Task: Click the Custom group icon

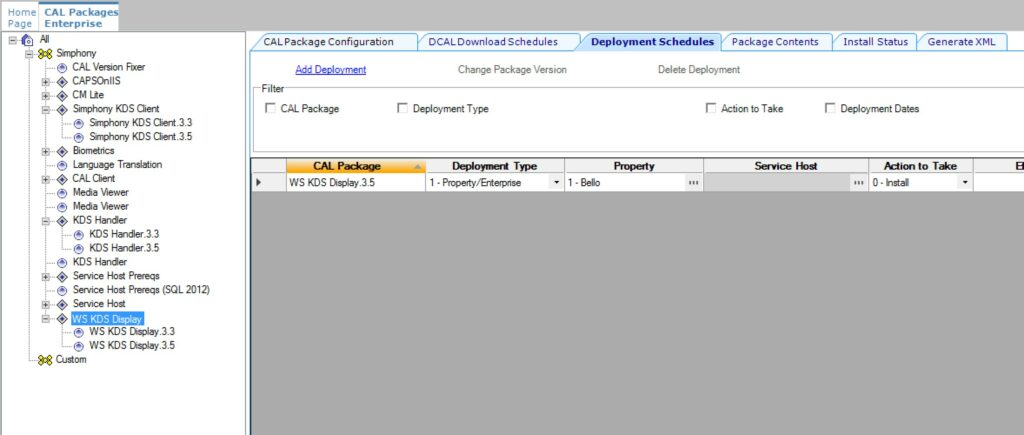Action: [x=45, y=360]
